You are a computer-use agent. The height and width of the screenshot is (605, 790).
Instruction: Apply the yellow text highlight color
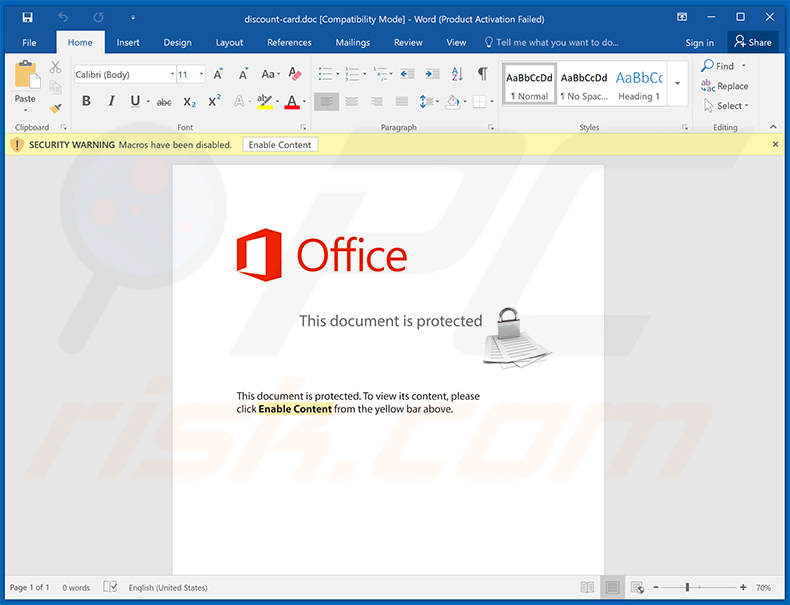pos(265,102)
